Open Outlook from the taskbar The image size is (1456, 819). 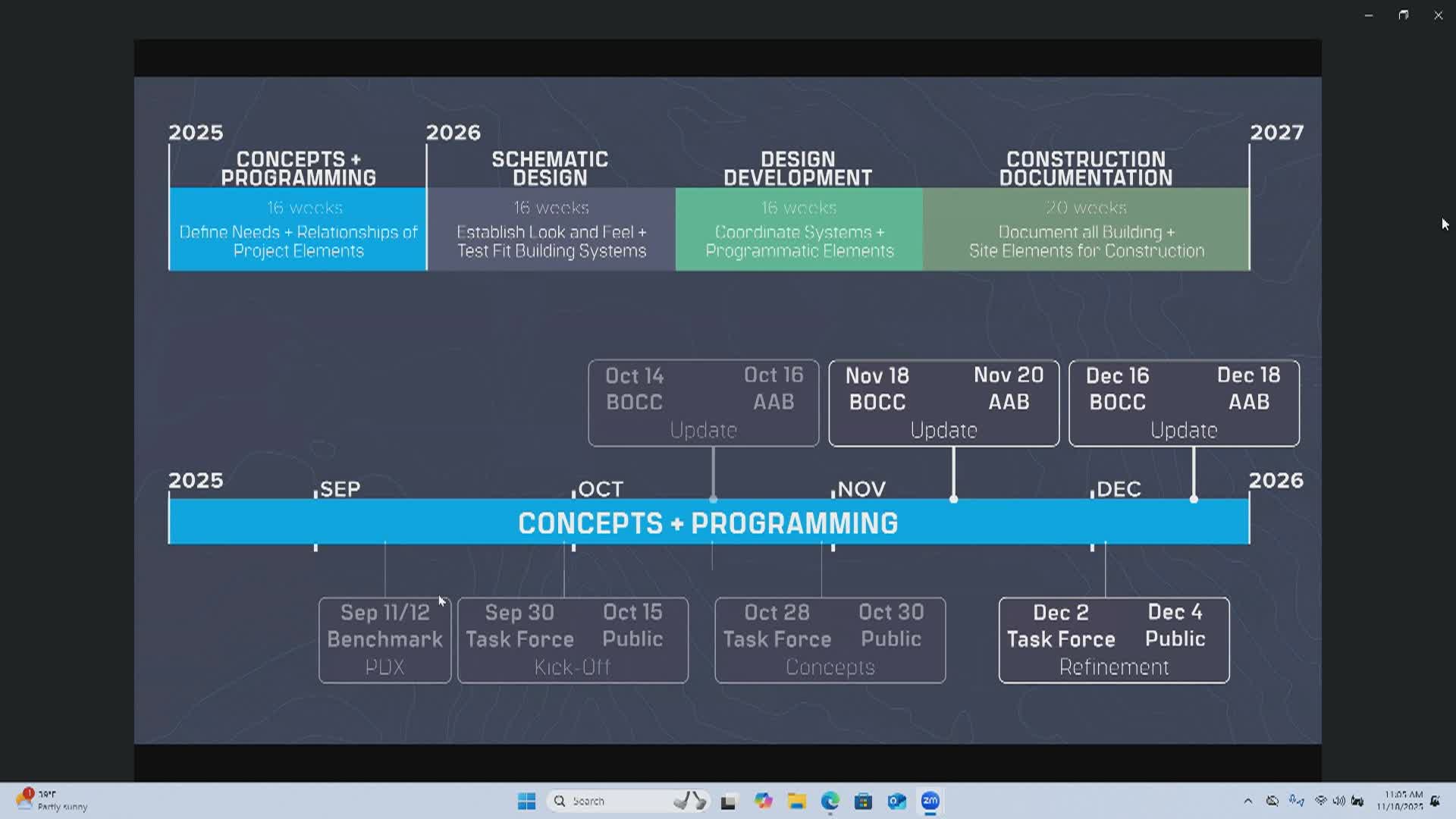[x=896, y=801]
